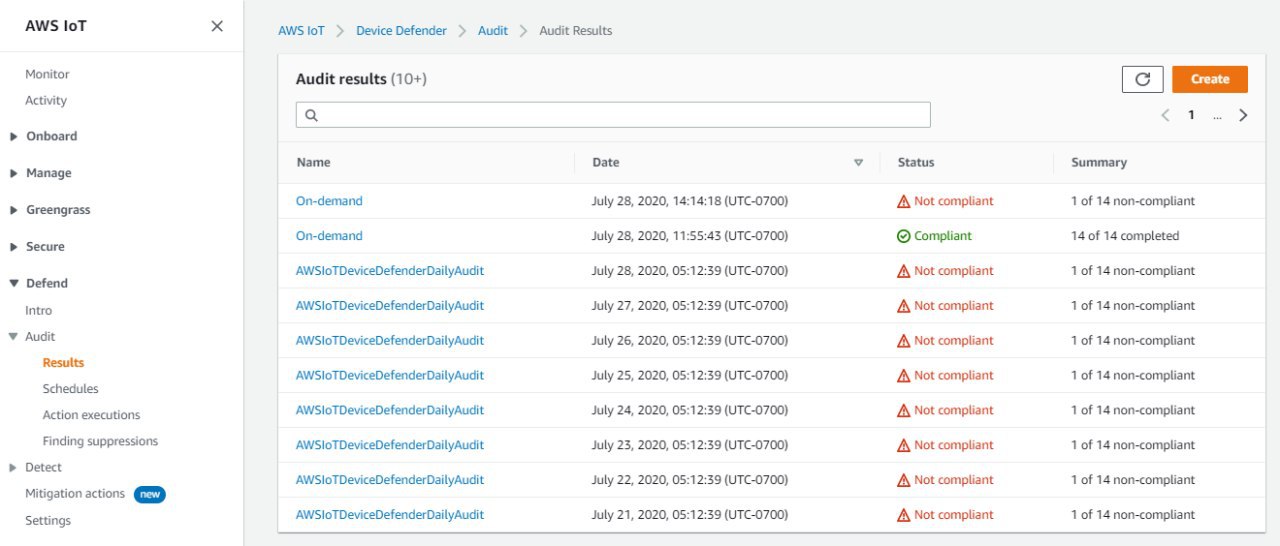Click the refresh audit results icon

1142,80
